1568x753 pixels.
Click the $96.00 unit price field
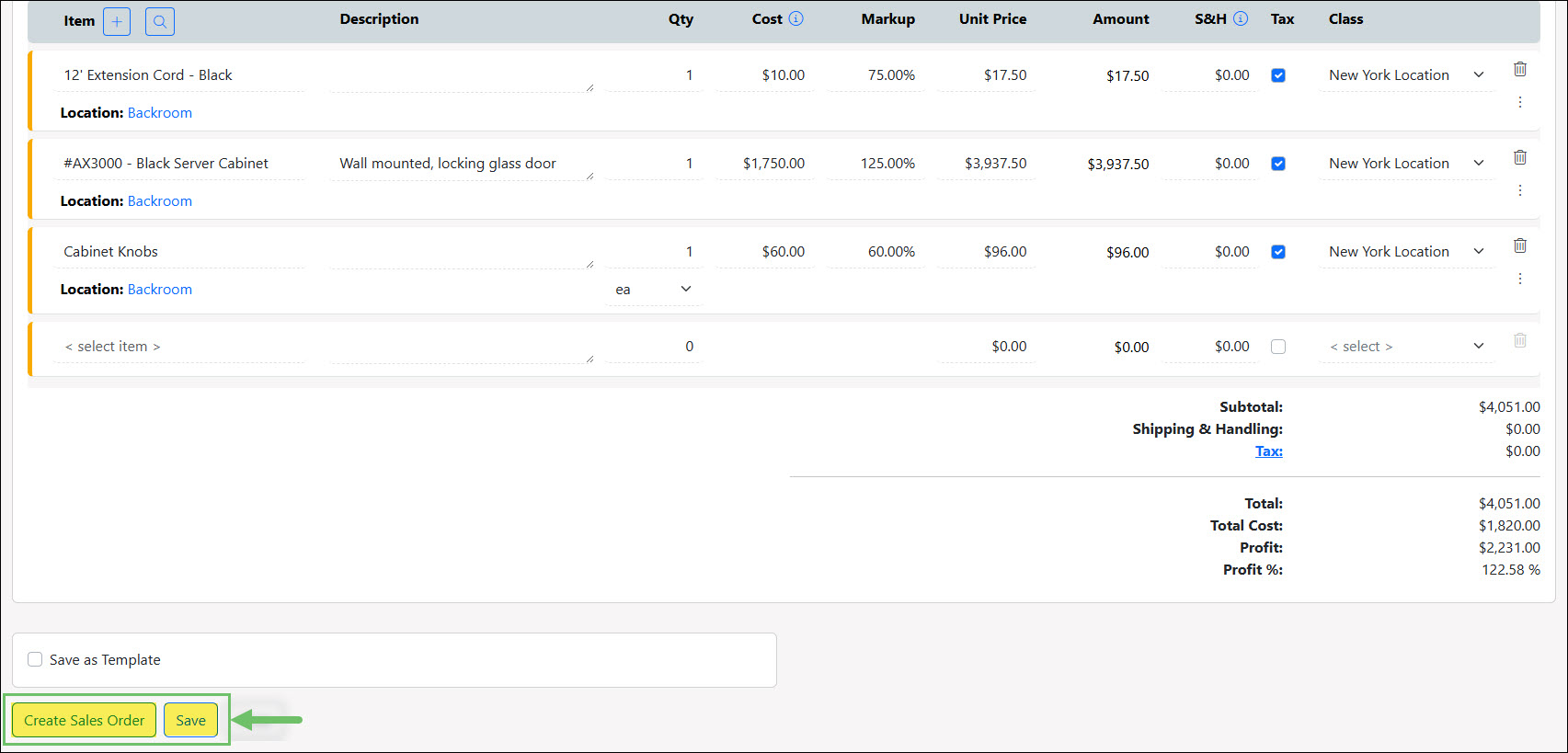987,252
